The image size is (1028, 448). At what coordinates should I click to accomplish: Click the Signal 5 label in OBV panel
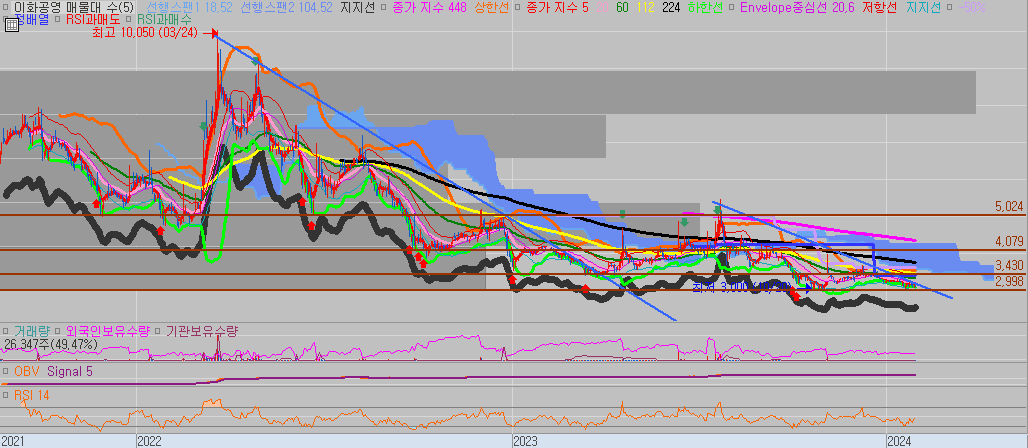click(x=69, y=371)
